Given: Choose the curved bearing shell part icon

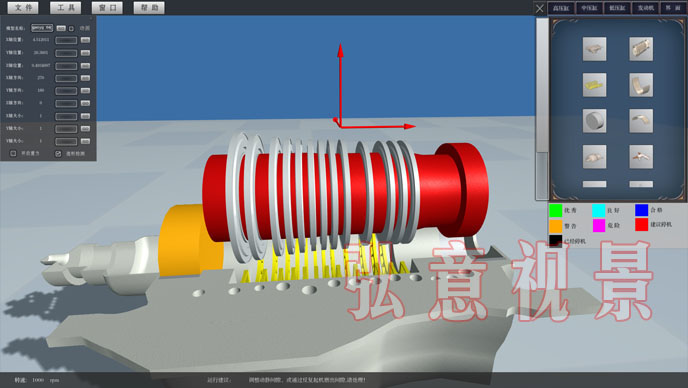Looking at the screenshot, I should [641, 85].
